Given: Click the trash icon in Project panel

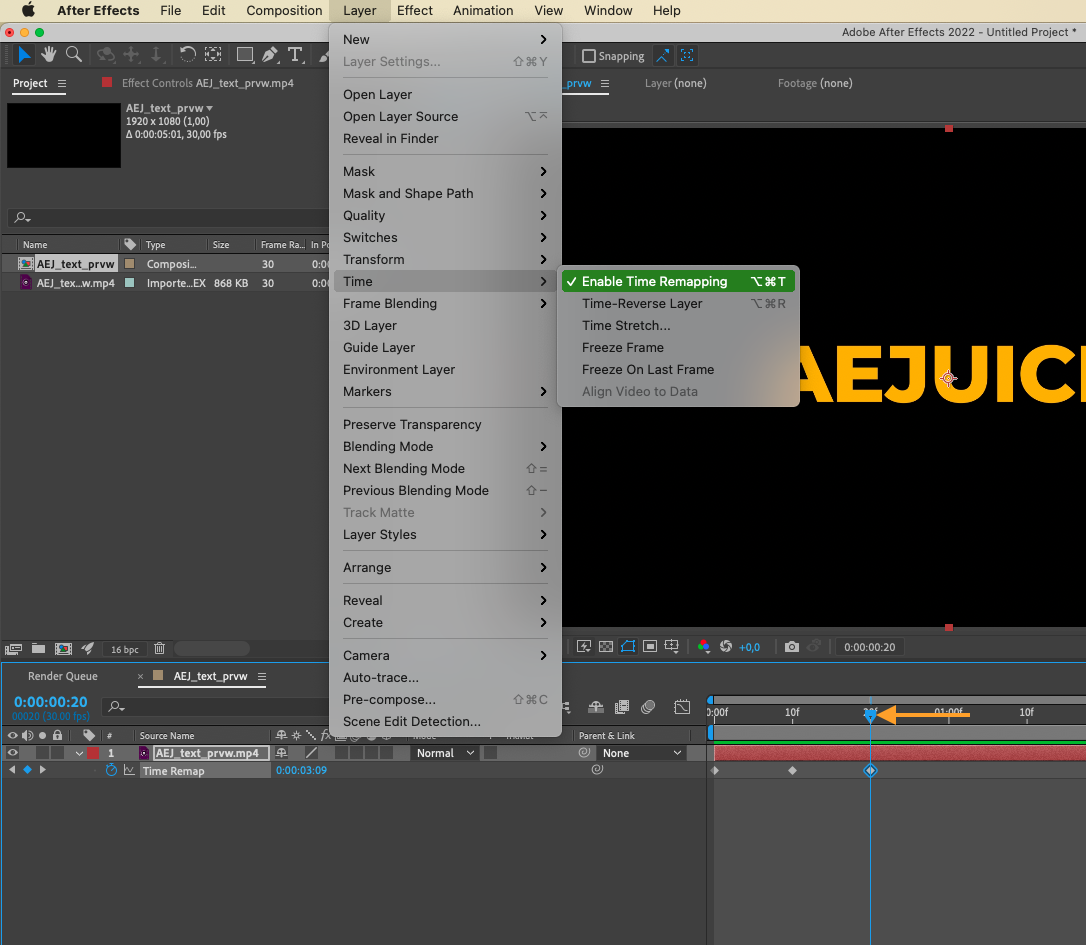Looking at the screenshot, I should coord(160,649).
